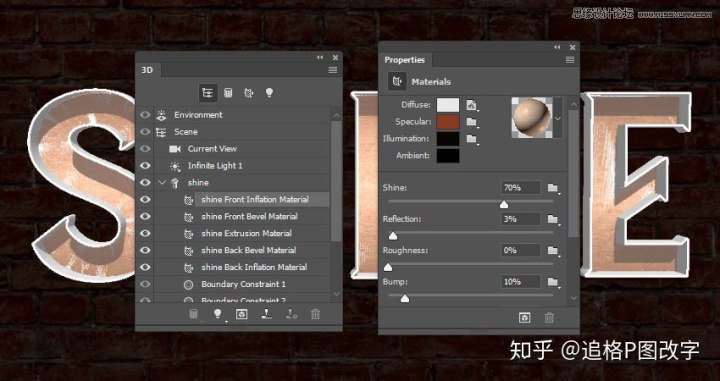Image resolution: width=720 pixels, height=381 pixels.
Task: Toggle visibility of Current View
Action: [145, 149]
